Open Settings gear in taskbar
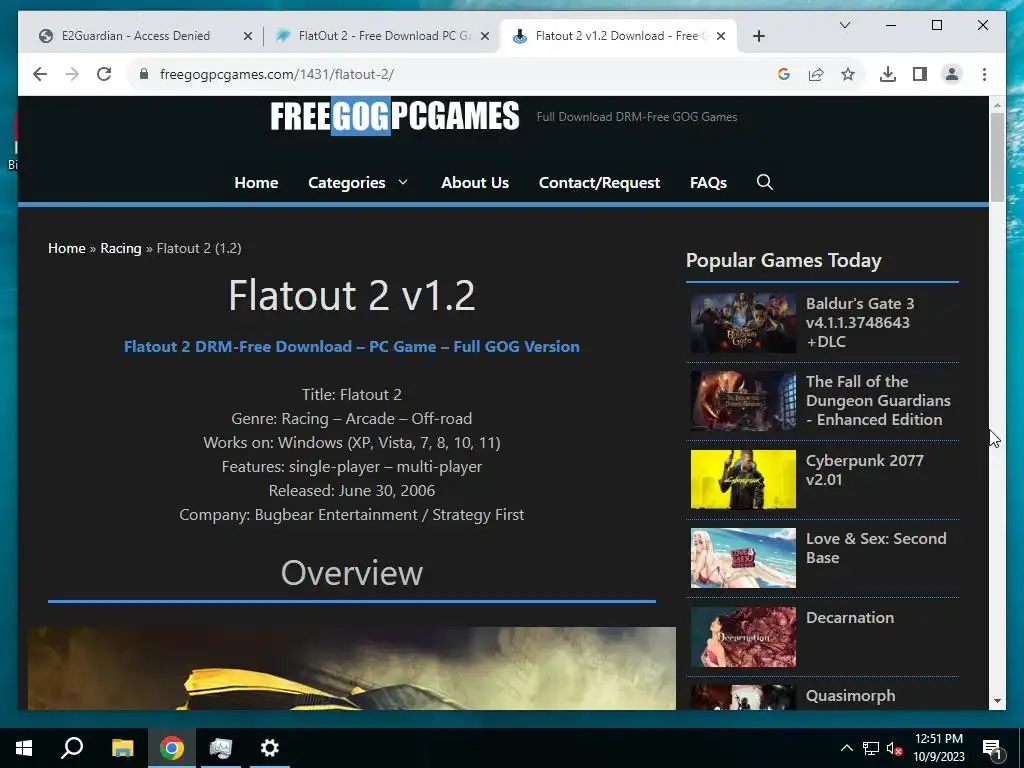 [270, 748]
